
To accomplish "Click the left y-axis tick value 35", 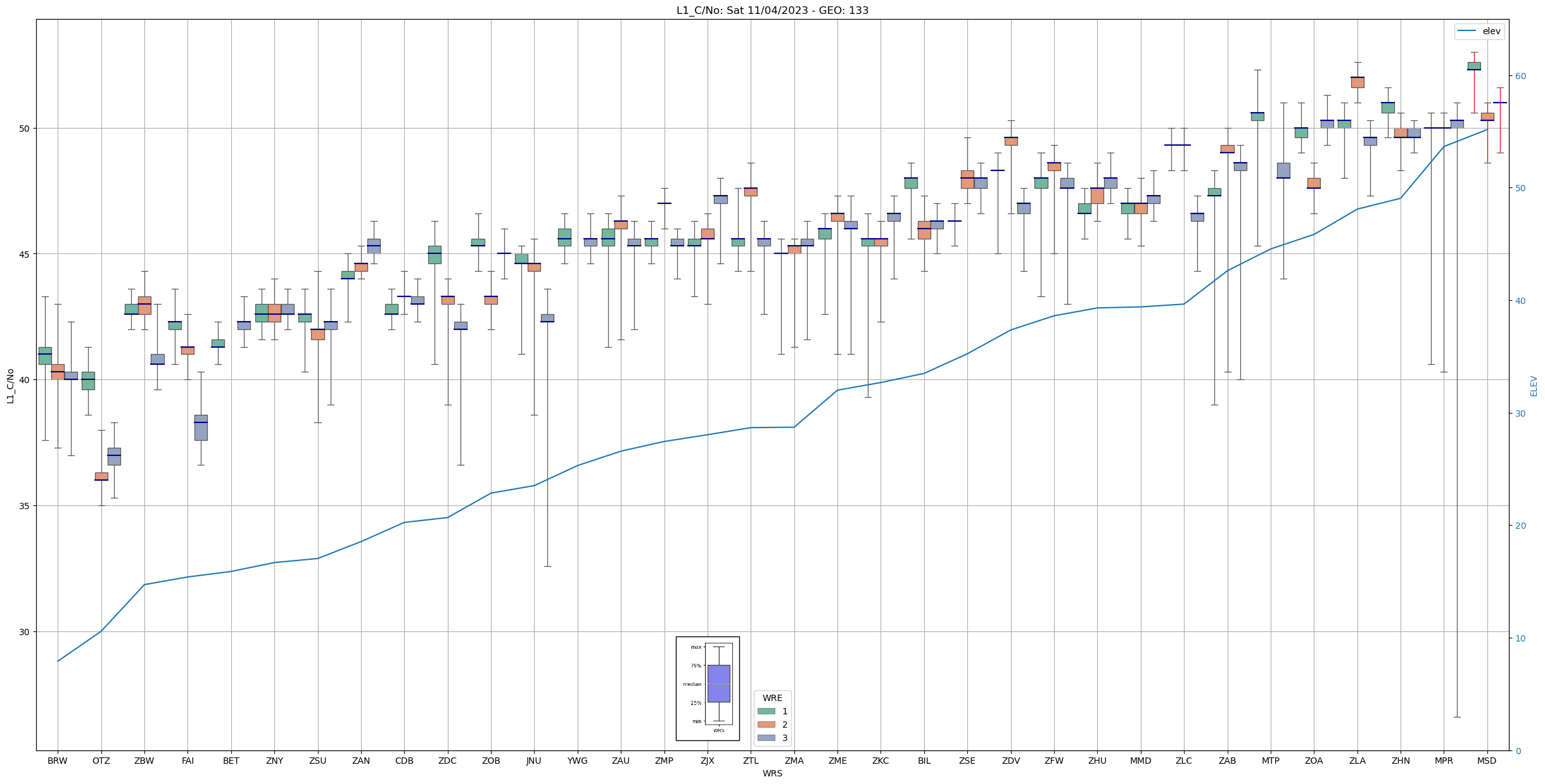I will pyautogui.click(x=25, y=506).
